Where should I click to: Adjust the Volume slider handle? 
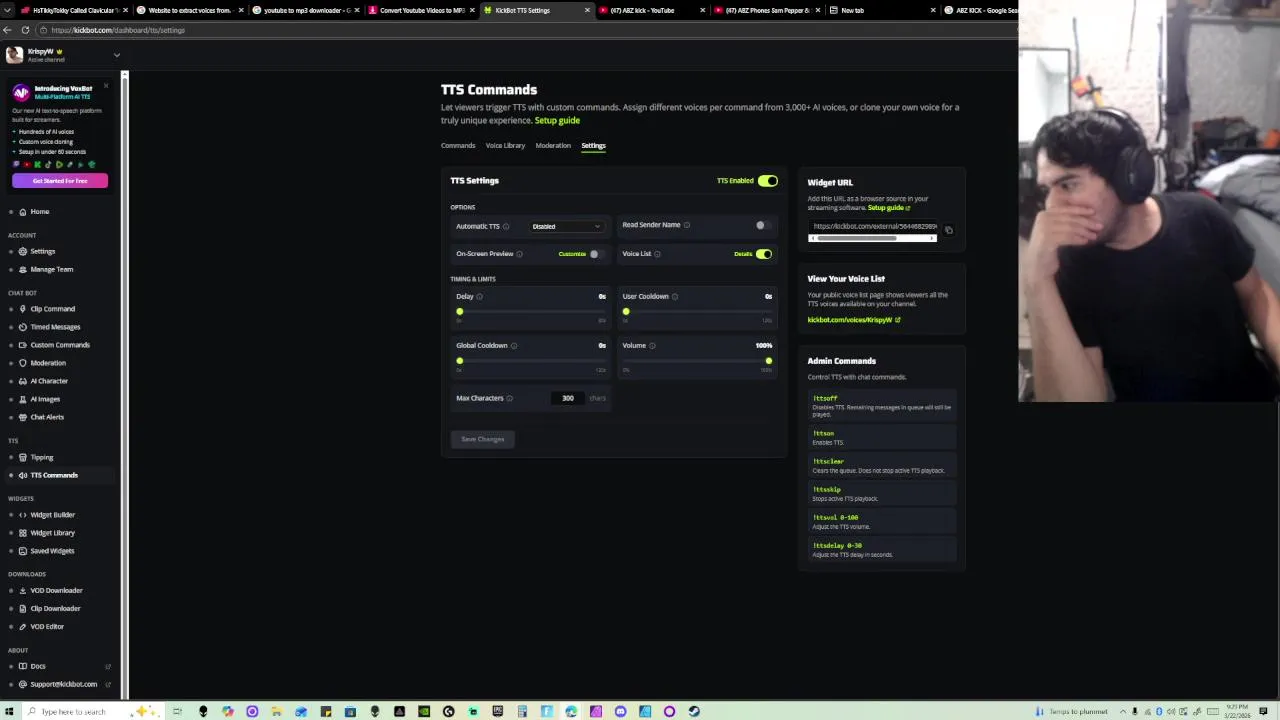(x=768, y=361)
